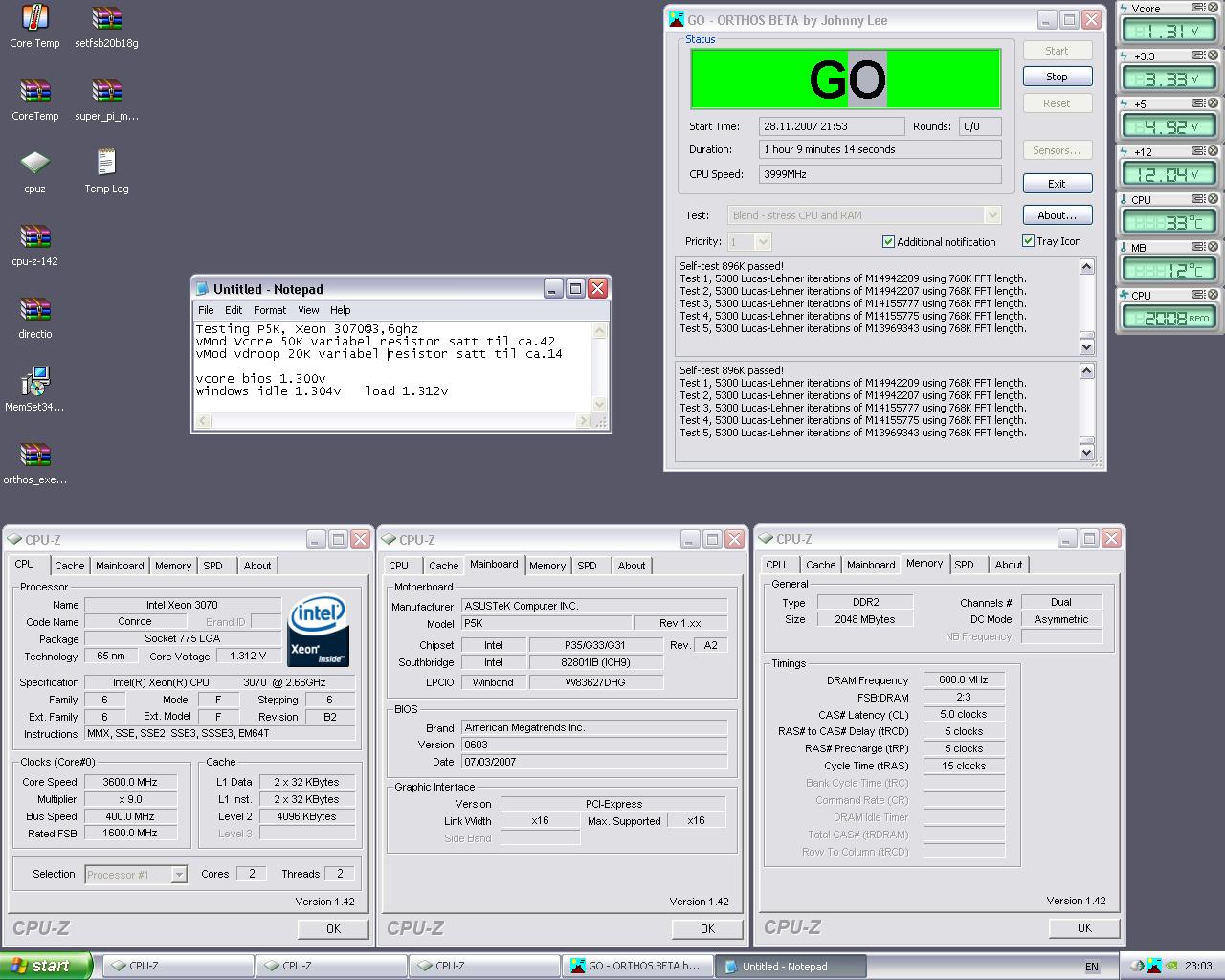Click the Orthos window title bar icon

pos(677,19)
